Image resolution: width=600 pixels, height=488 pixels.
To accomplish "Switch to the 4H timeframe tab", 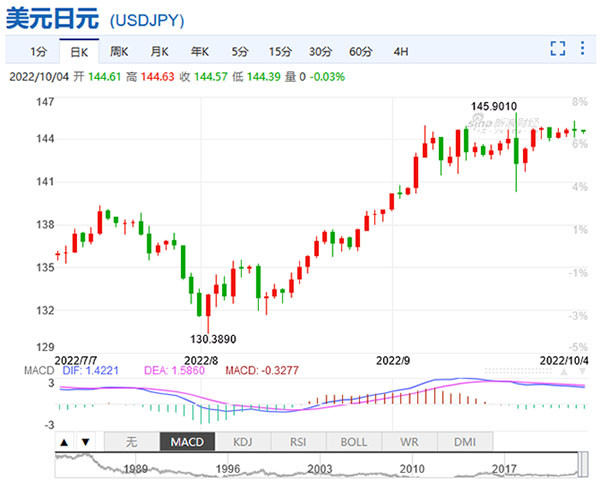I will click(x=401, y=51).
